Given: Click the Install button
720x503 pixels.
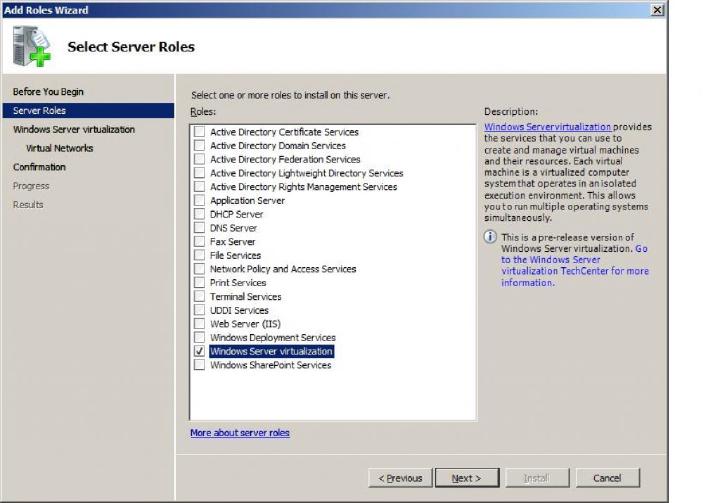Looking at the screenshot, I should click(x=537, y=478).
